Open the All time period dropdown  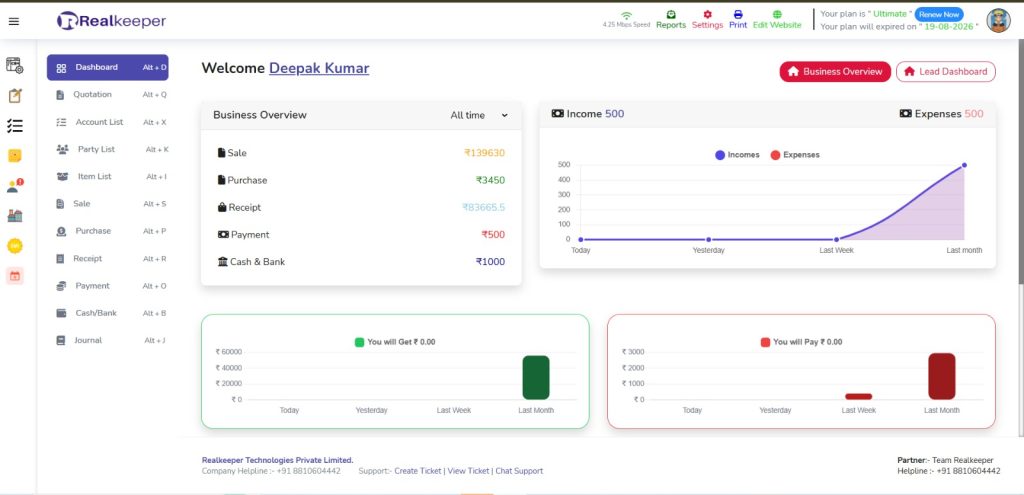point(479,115)
